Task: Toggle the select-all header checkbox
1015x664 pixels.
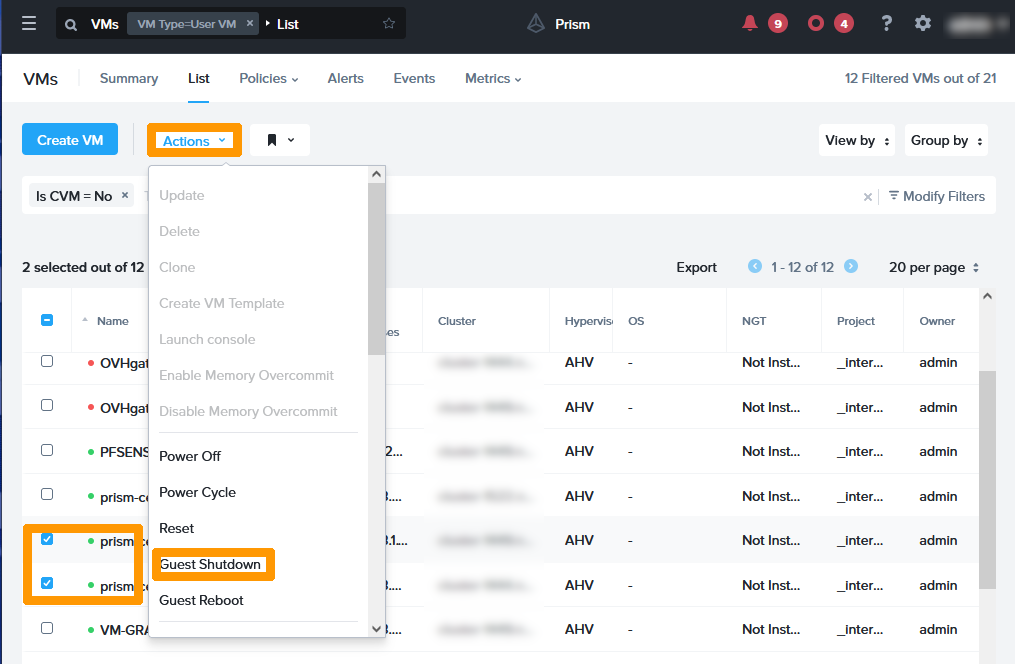Action: 47,321
